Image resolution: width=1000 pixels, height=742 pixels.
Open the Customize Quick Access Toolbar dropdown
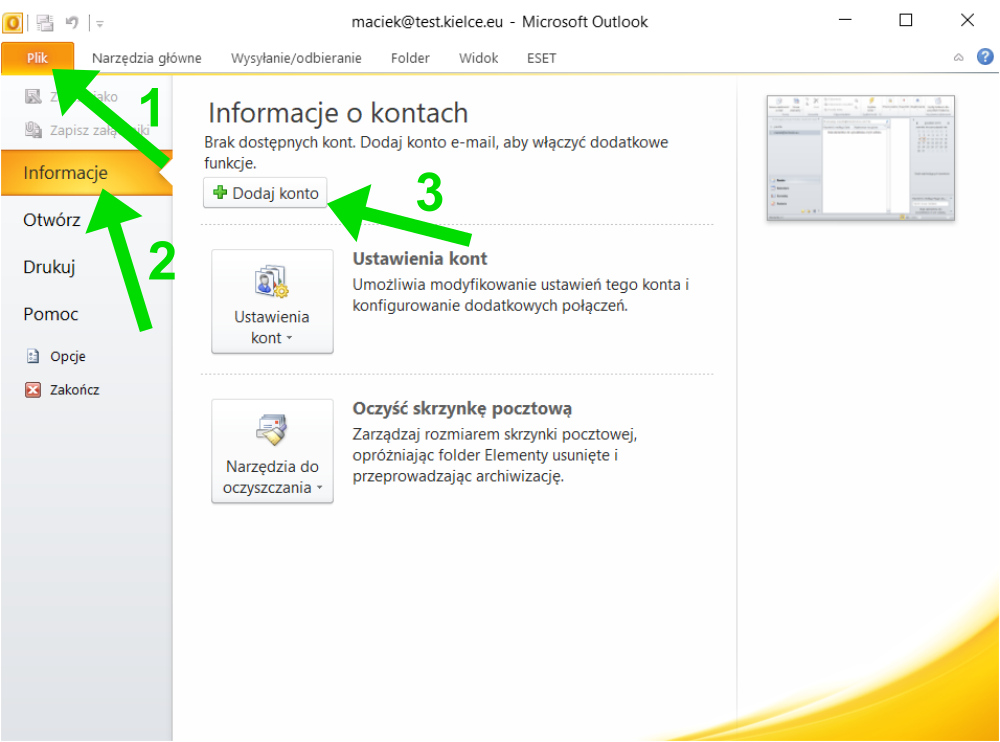[100, 22]
